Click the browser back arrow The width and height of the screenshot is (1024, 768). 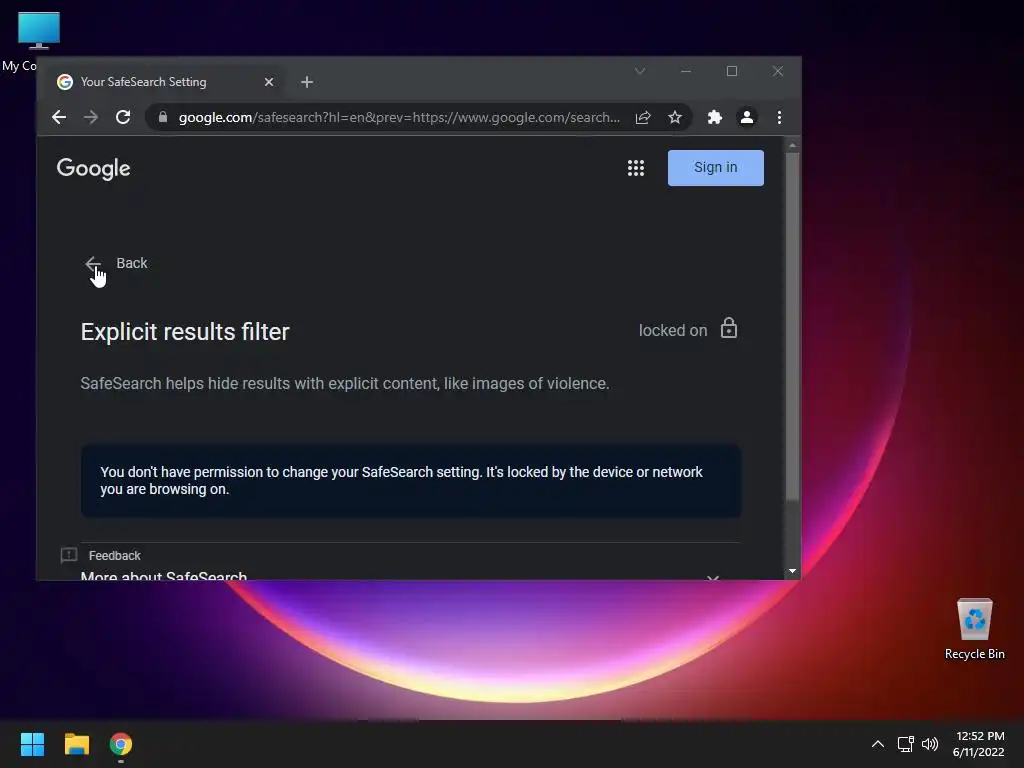pyautogui.click(x=59, y=117)
